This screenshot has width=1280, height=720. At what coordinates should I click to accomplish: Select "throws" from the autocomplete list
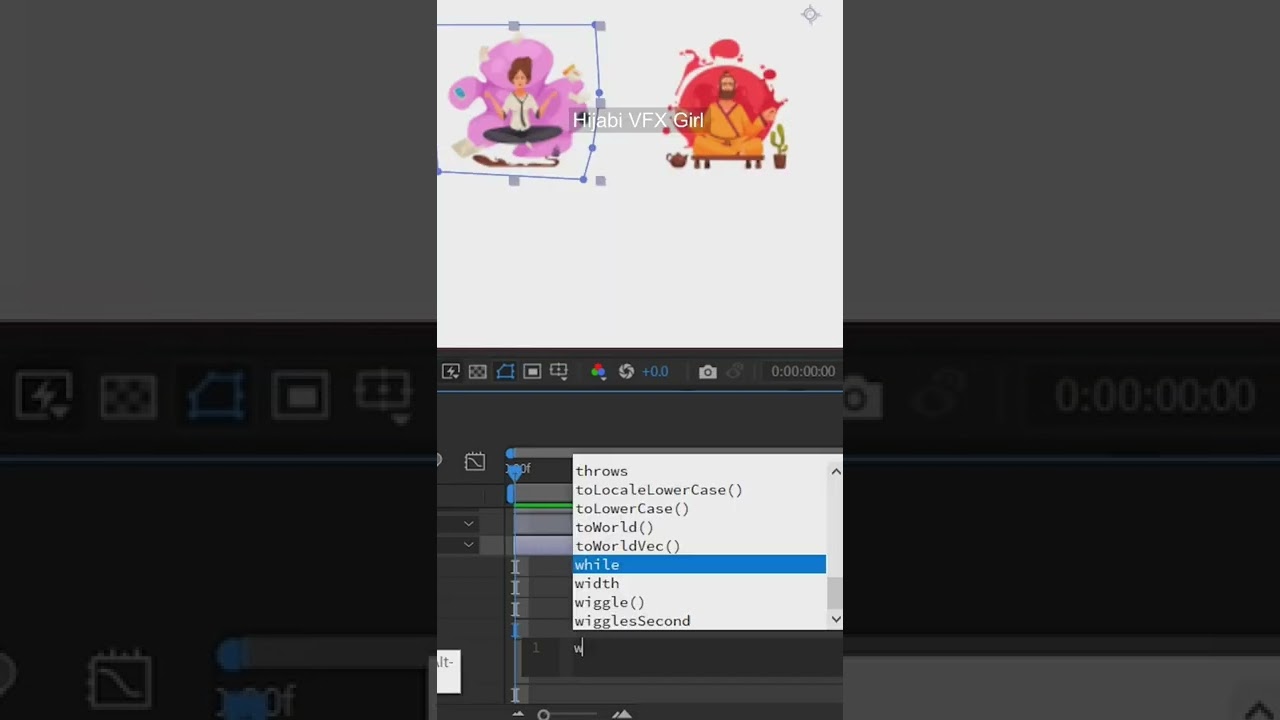pyautogui.click(x=601, y=471)
